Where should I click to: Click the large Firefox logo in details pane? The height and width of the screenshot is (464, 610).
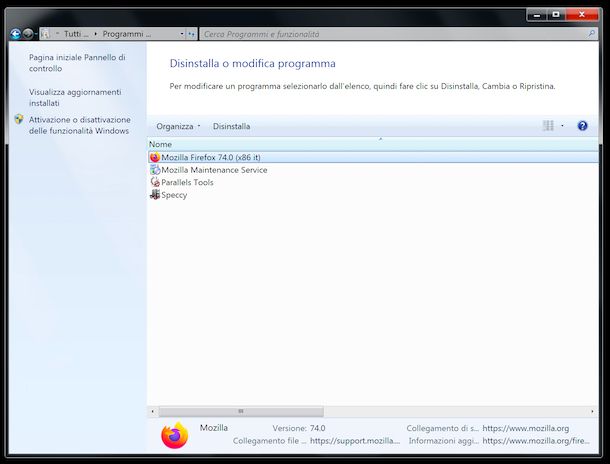(175, 435)
